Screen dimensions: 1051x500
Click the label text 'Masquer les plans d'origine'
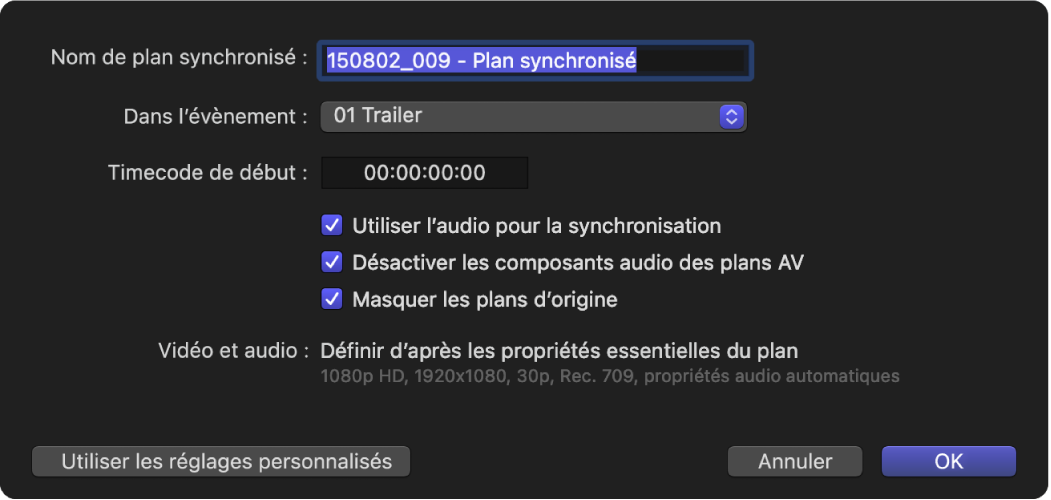tap(485, 299)
